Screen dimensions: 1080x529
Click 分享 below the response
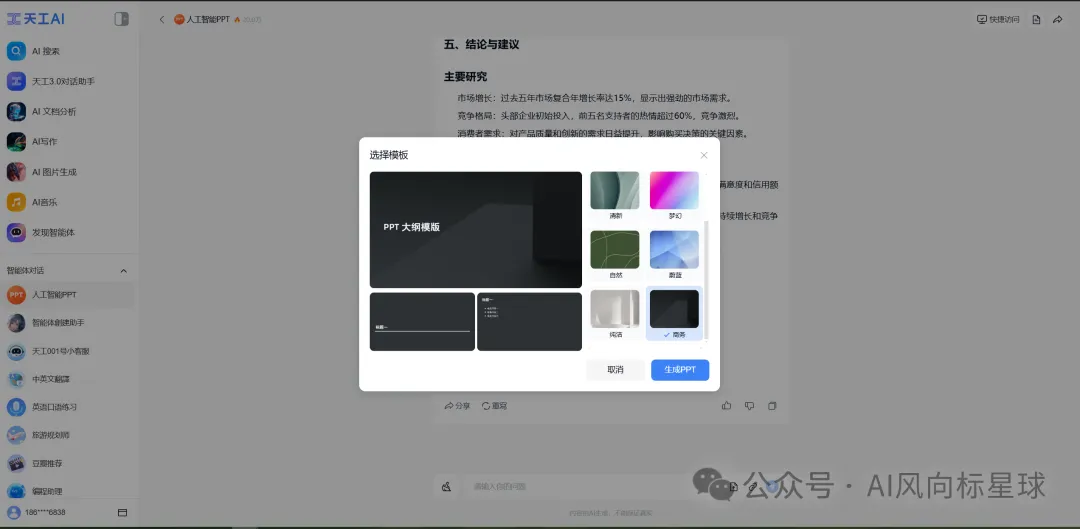(x=457, y=406)
